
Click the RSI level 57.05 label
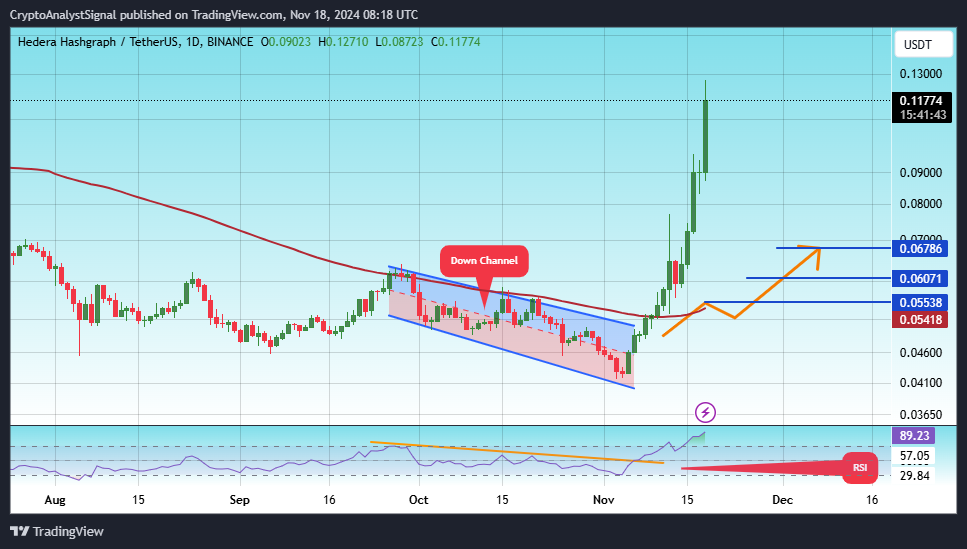coord(914,456)
